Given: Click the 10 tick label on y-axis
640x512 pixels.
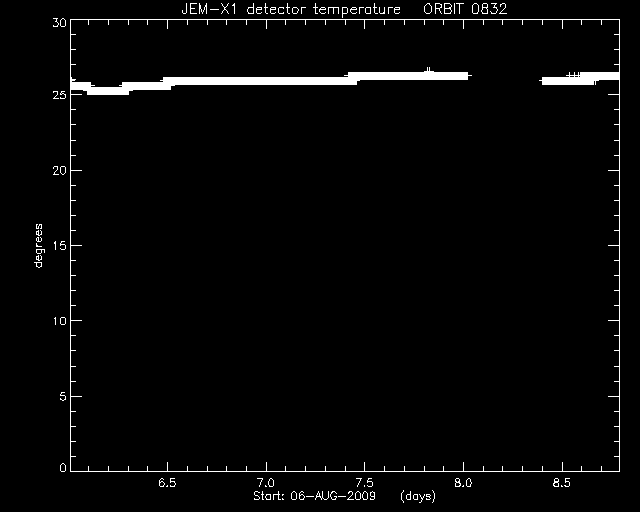Looking at the screenshot, I should 59,321.
